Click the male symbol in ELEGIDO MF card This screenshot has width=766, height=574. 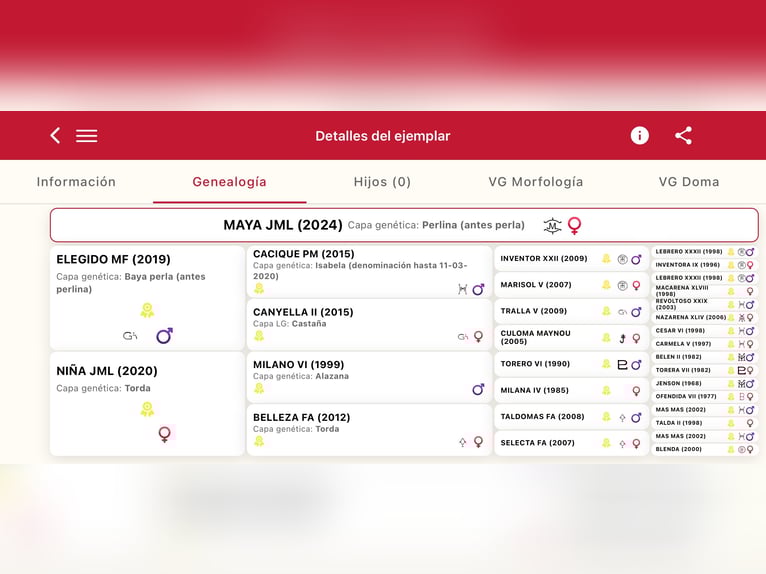(164, 336)
